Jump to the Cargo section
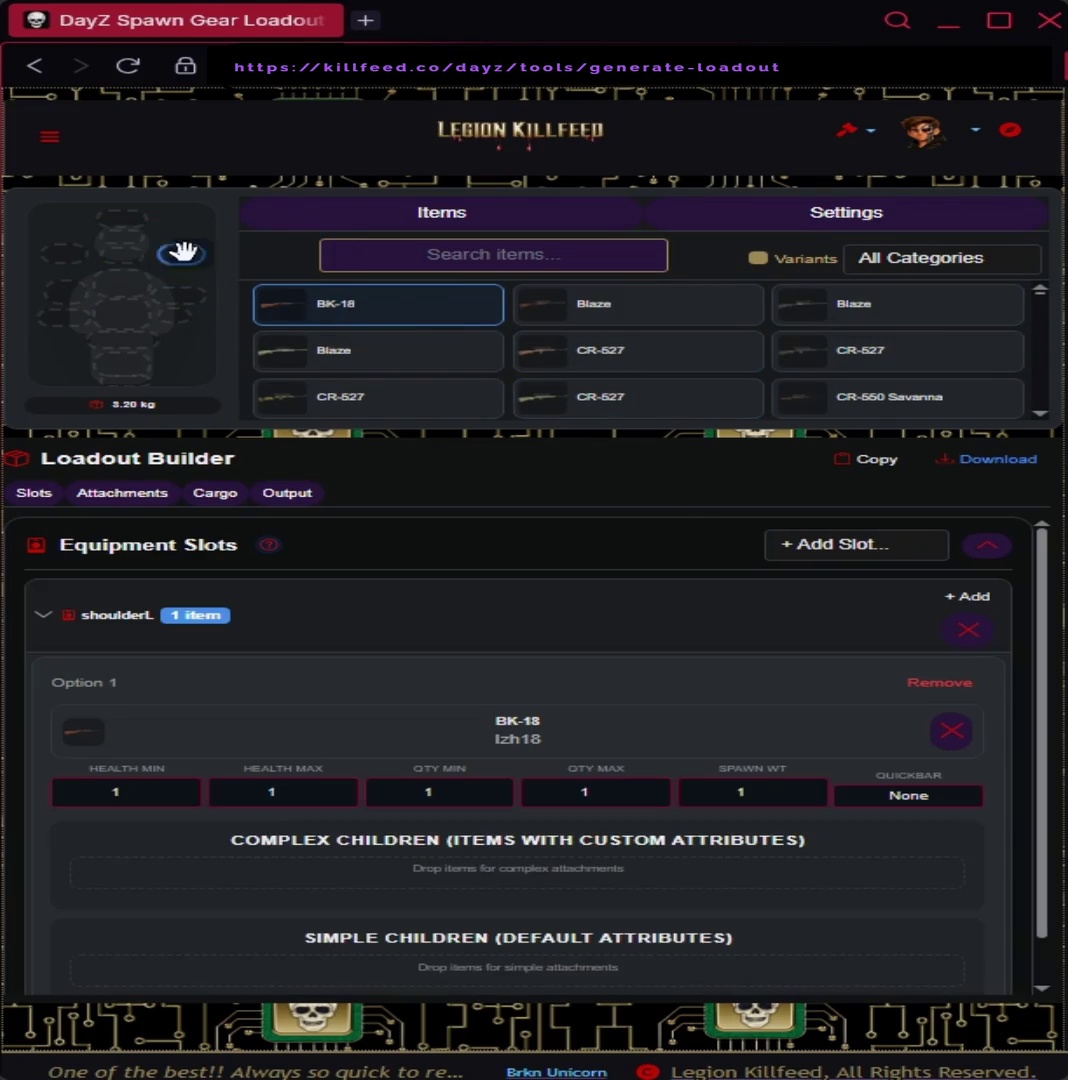The width and height of the screenshot is (1068, 1080). pyautogui.click(x=215, y=493)
